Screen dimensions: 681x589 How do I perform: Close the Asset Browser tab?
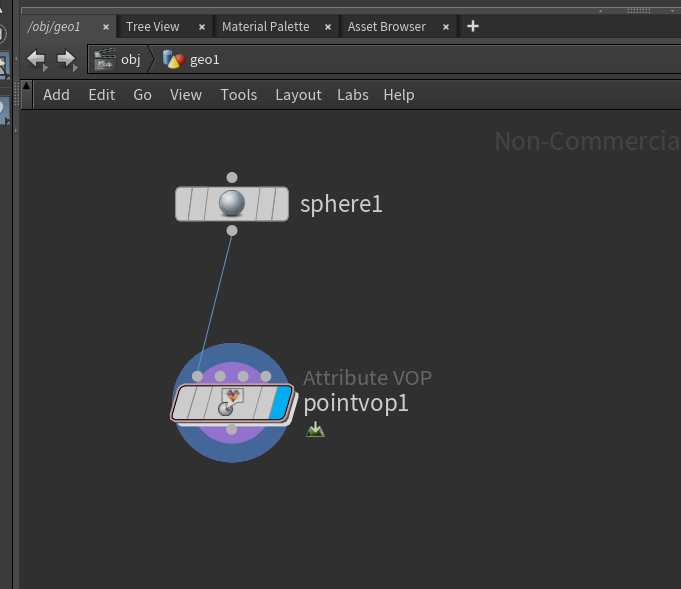pyautogui.click(x=446, y=27)
